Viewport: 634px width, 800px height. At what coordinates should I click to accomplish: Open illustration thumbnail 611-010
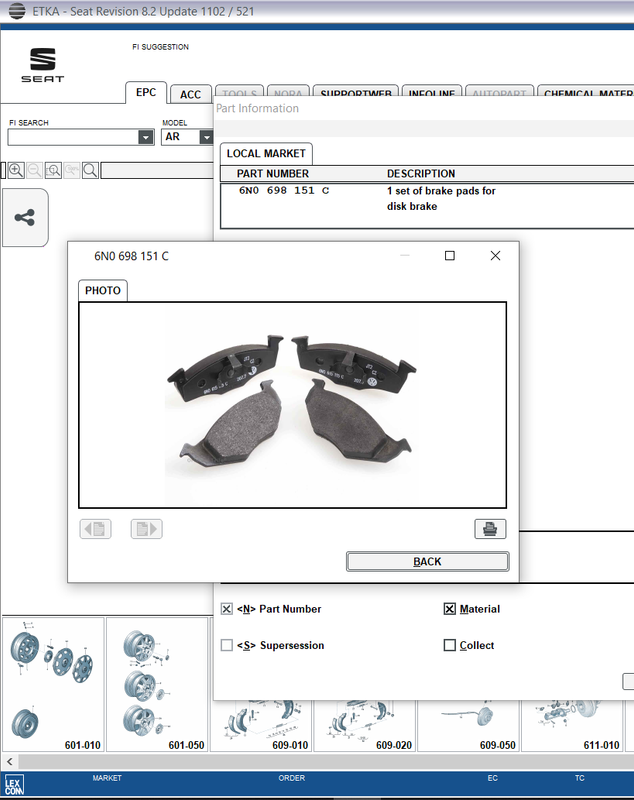(x=572, y=726)
